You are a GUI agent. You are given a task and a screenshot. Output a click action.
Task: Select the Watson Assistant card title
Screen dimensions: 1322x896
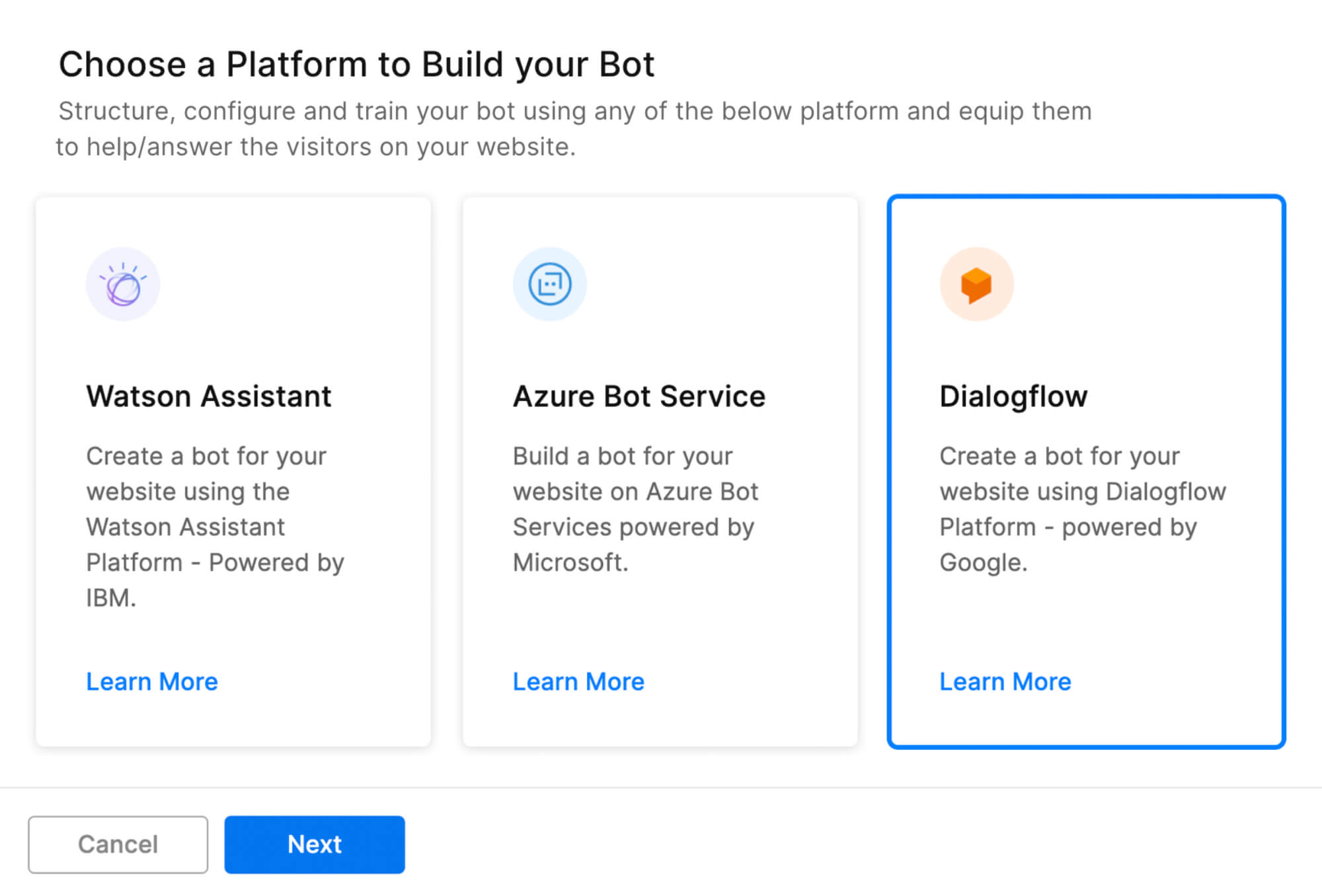(x=208, y=396)
